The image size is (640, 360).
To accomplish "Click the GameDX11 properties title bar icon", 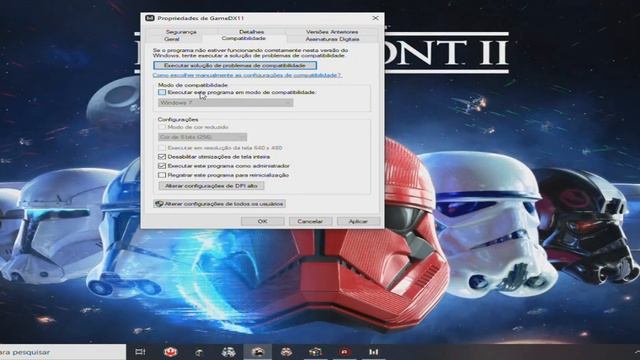I will [x=150, y=18].
